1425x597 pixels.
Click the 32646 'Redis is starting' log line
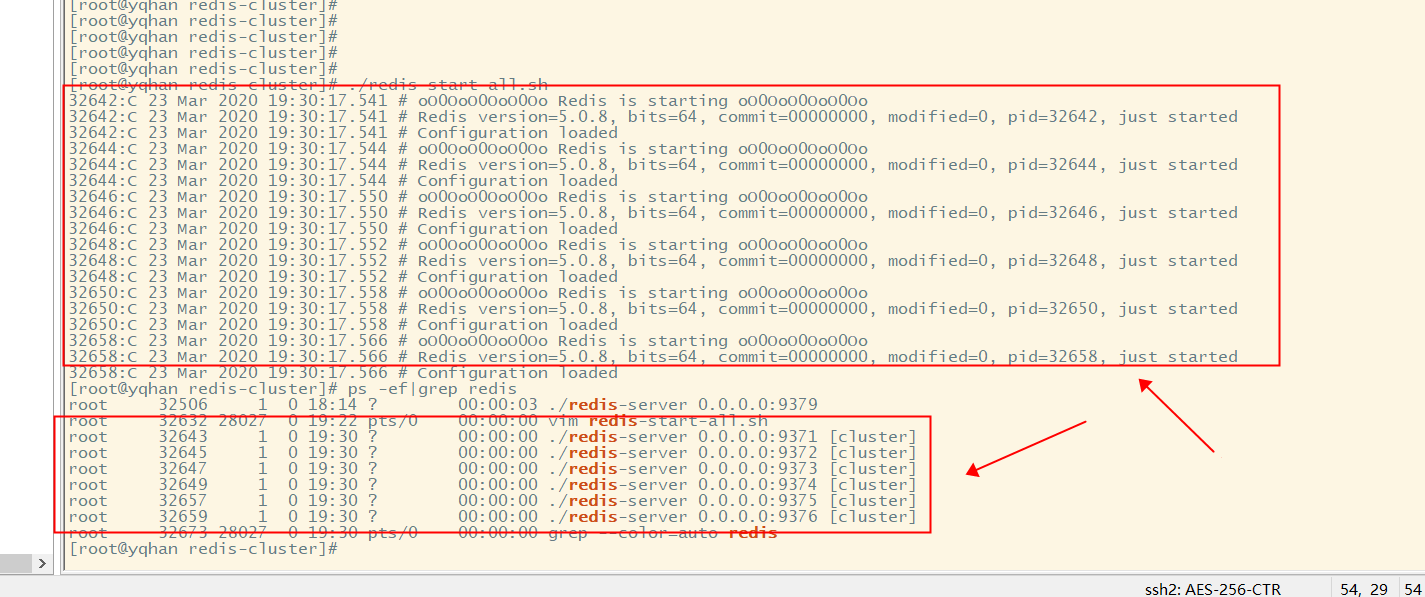tap(468, 197)
